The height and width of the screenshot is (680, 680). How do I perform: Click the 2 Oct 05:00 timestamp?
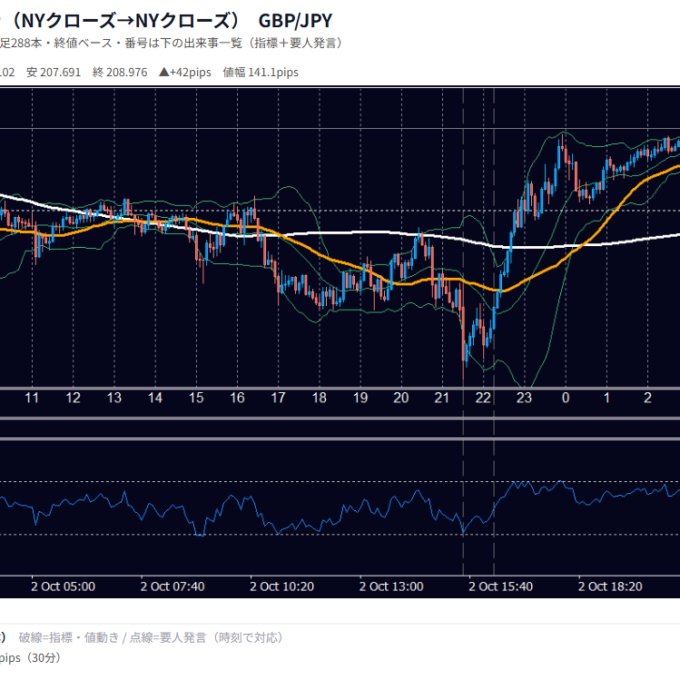click(63, 587)
